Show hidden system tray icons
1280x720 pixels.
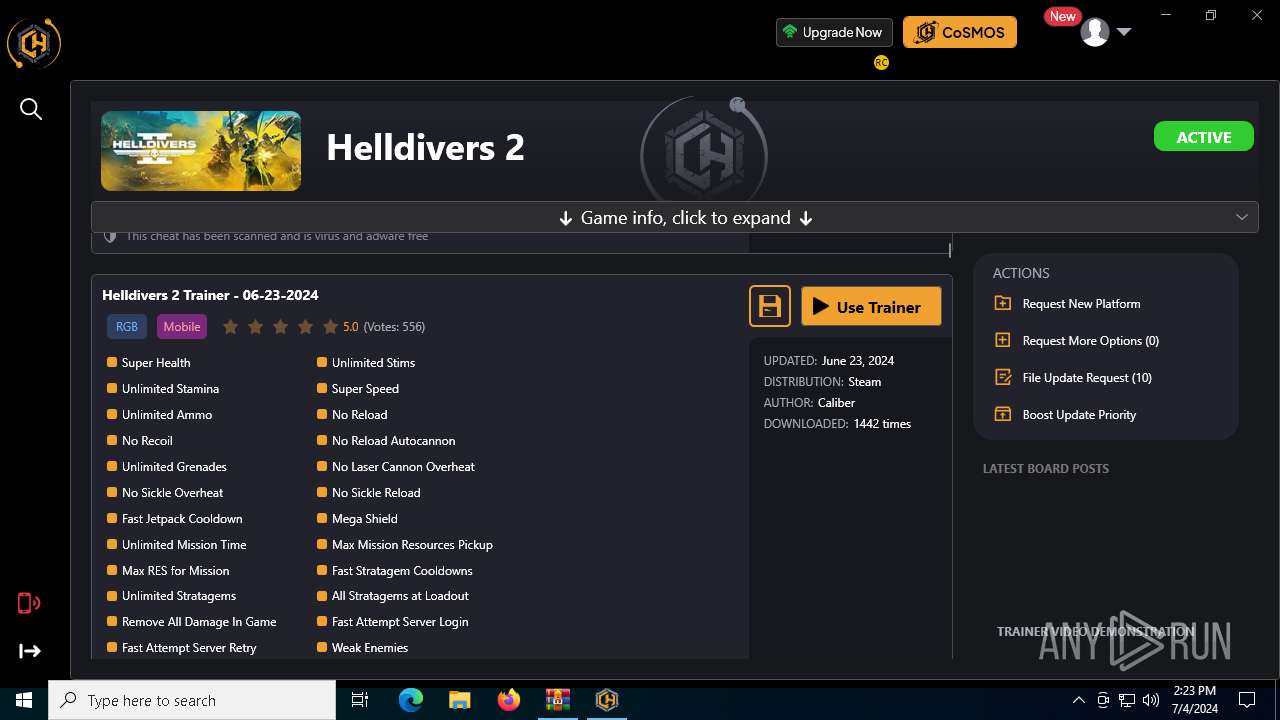tap(1079, 700)
